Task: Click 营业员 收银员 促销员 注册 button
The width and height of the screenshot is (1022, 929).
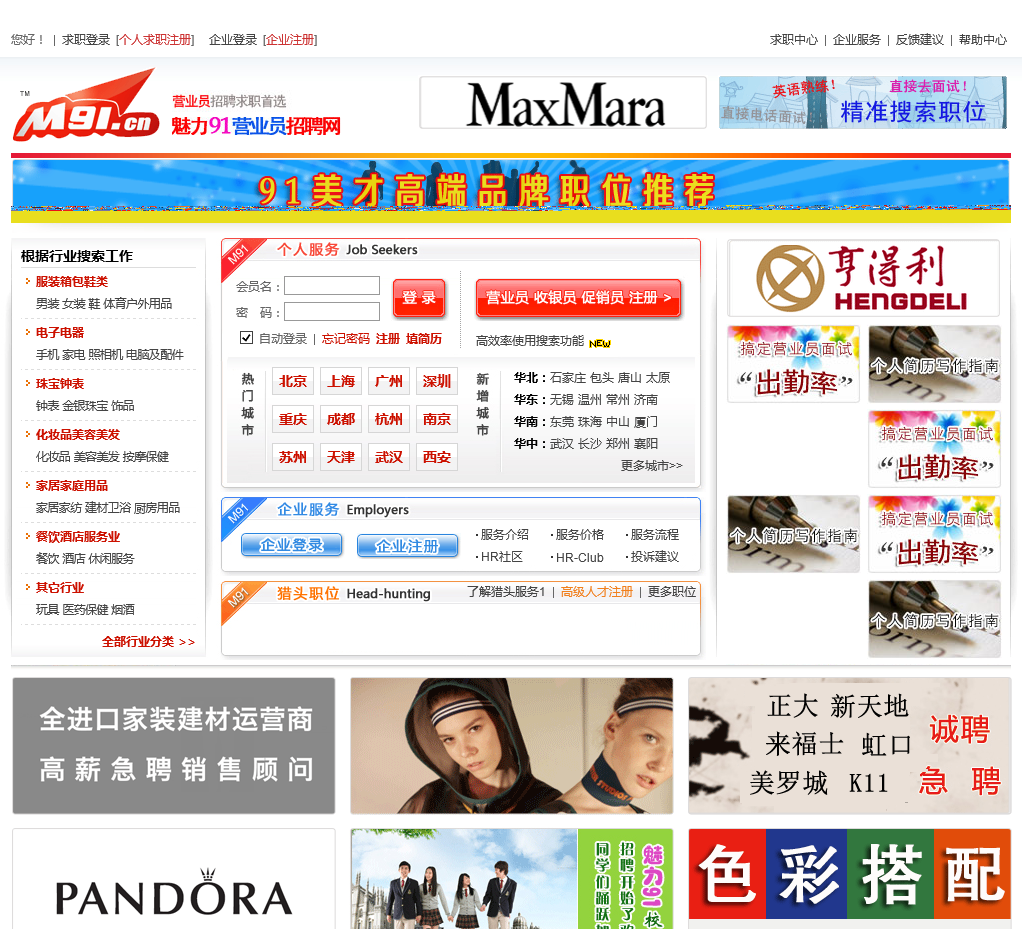Action: coord(579,298)
